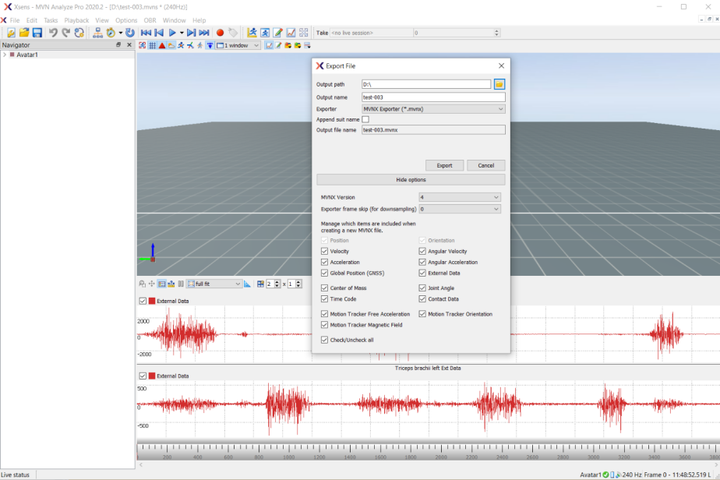Click the Open file folder icon

pyautogui.click(x=24, y=33)
